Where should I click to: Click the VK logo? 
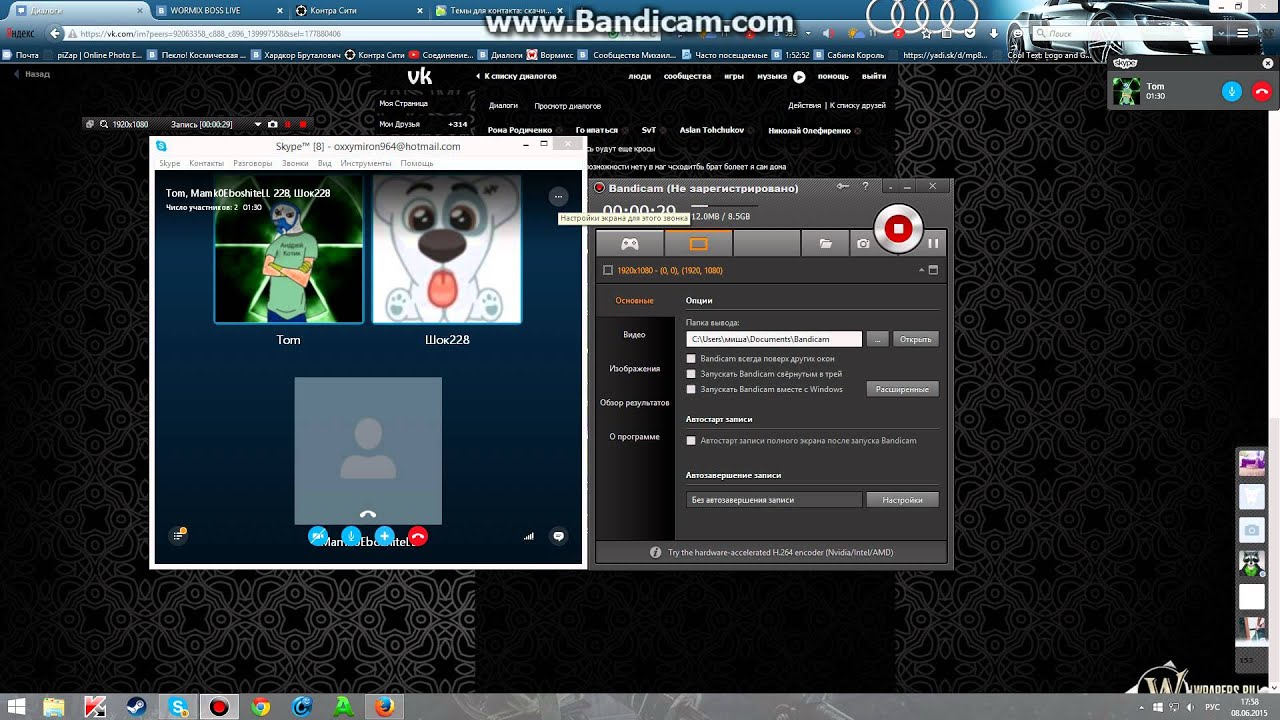419,77
